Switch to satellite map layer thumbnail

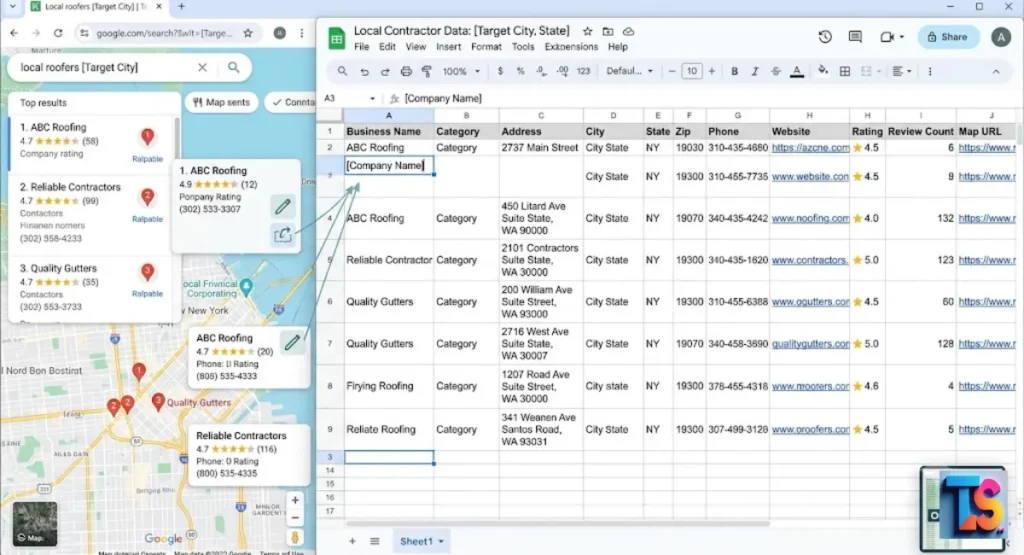[35, 524]
